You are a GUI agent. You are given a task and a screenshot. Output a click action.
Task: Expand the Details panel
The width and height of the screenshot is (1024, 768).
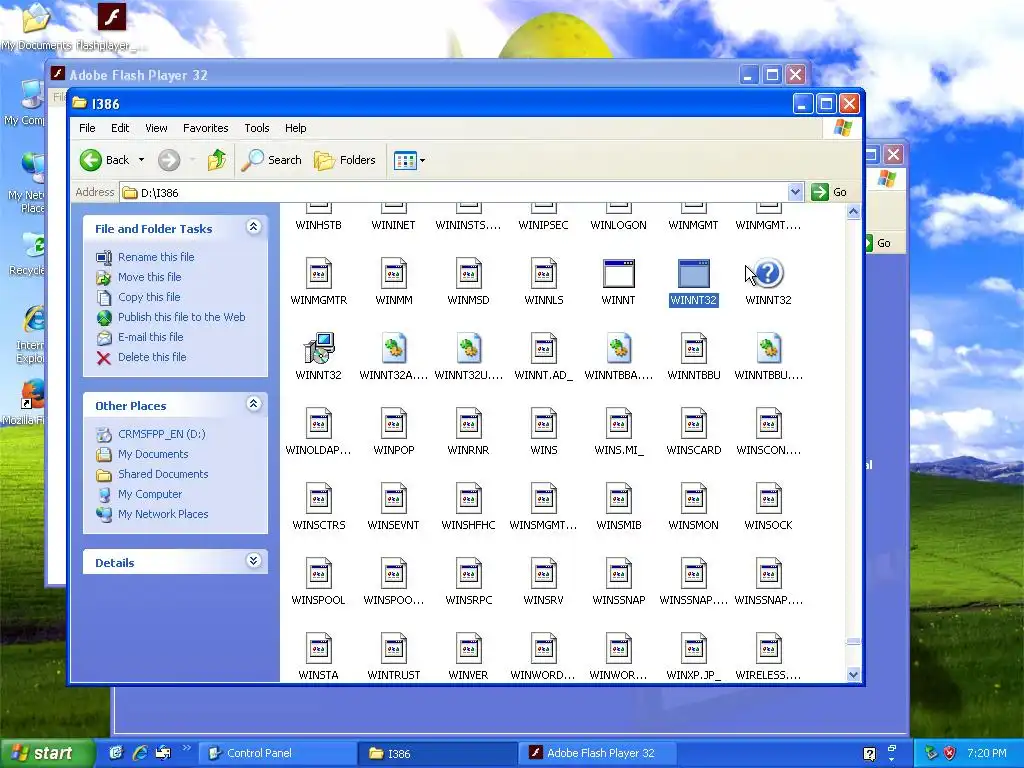(x=253, y=560)
